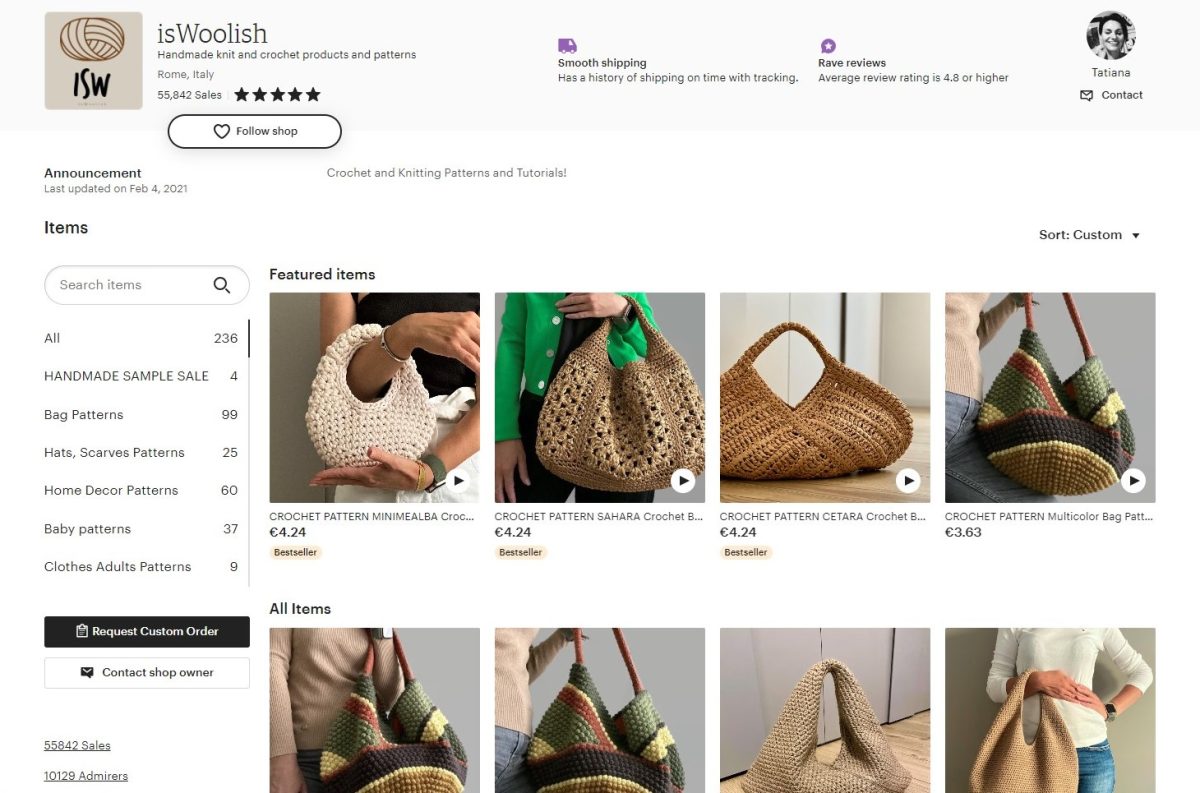
Task: Toggle Follow shop for isWoolish
Action: pos(254,130)
